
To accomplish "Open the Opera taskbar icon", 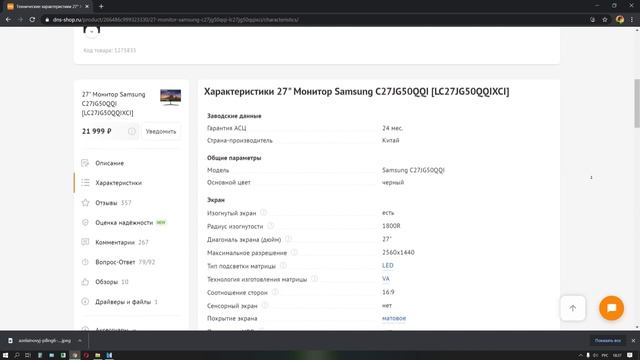I will (86, 356).
